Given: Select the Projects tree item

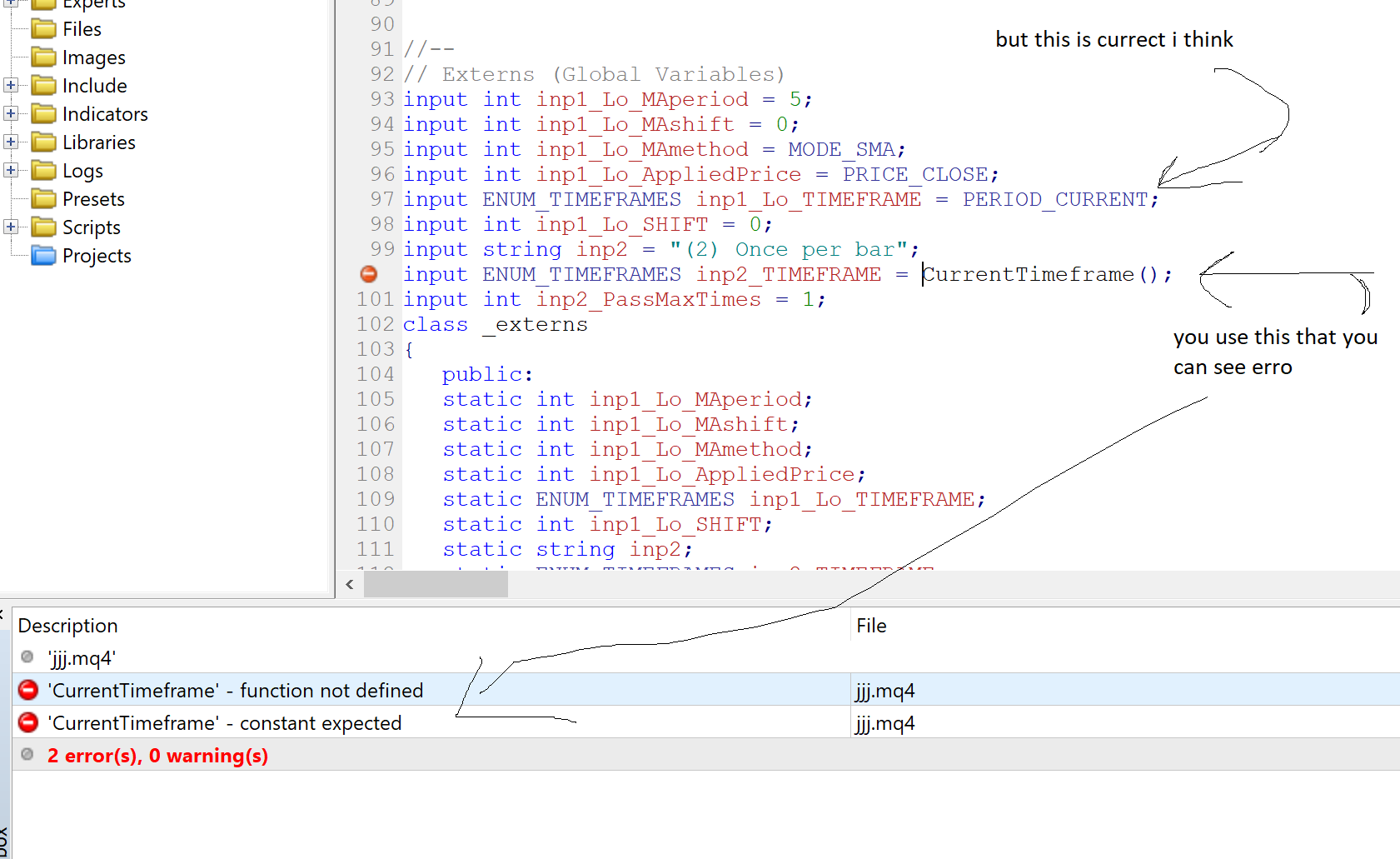Looking at the screenshot, I should coord(97,256).
